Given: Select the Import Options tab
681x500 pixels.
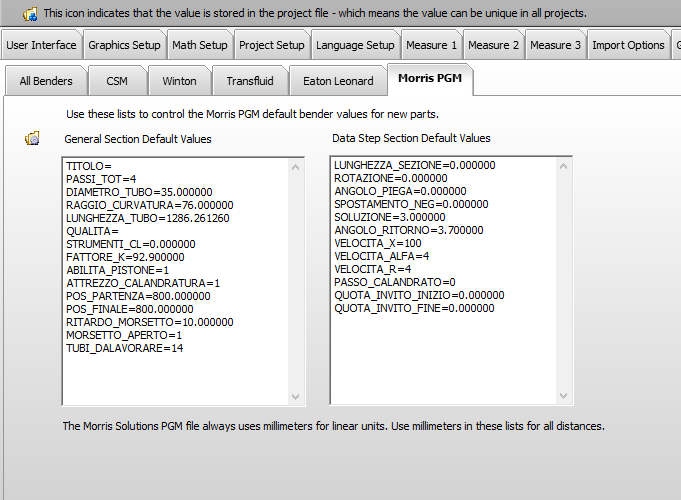Looking at the screenshot, I should point(628,45).
